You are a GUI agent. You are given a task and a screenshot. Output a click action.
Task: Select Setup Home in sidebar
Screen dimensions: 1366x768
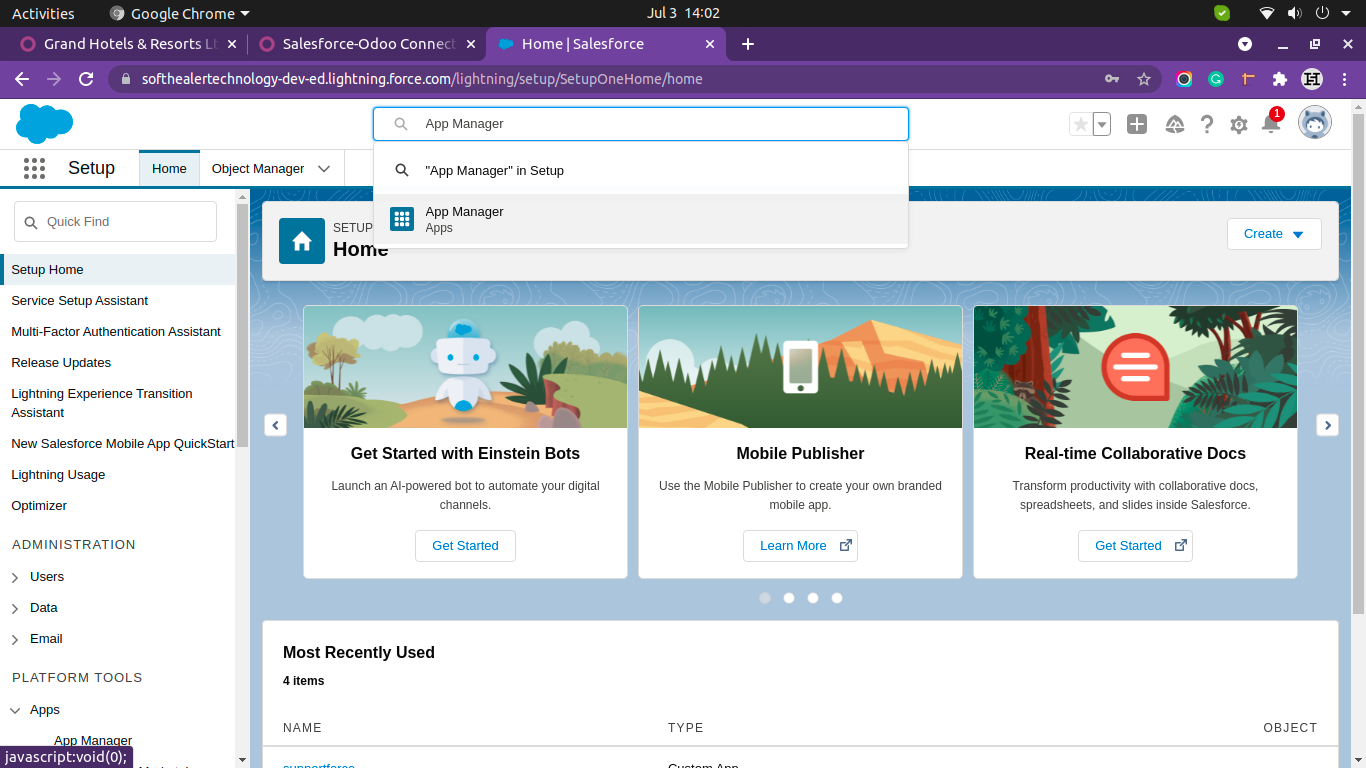pos(118,270)
